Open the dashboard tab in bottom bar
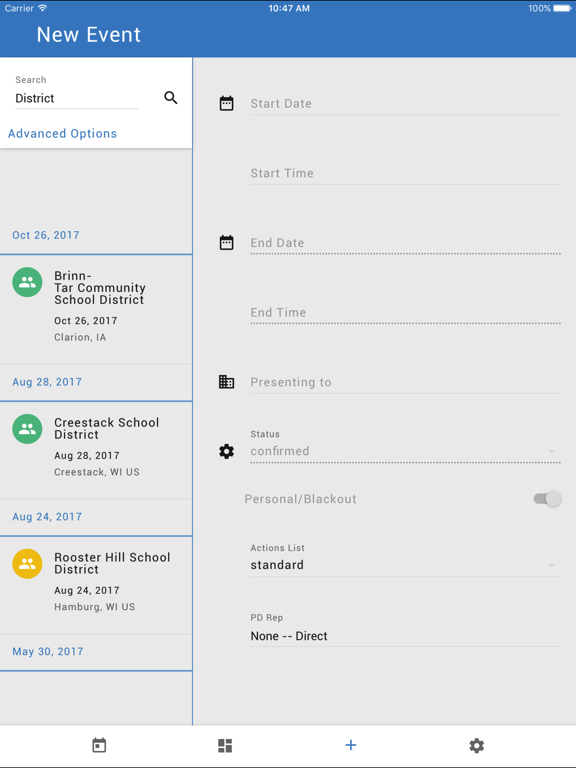 point(225,745)
